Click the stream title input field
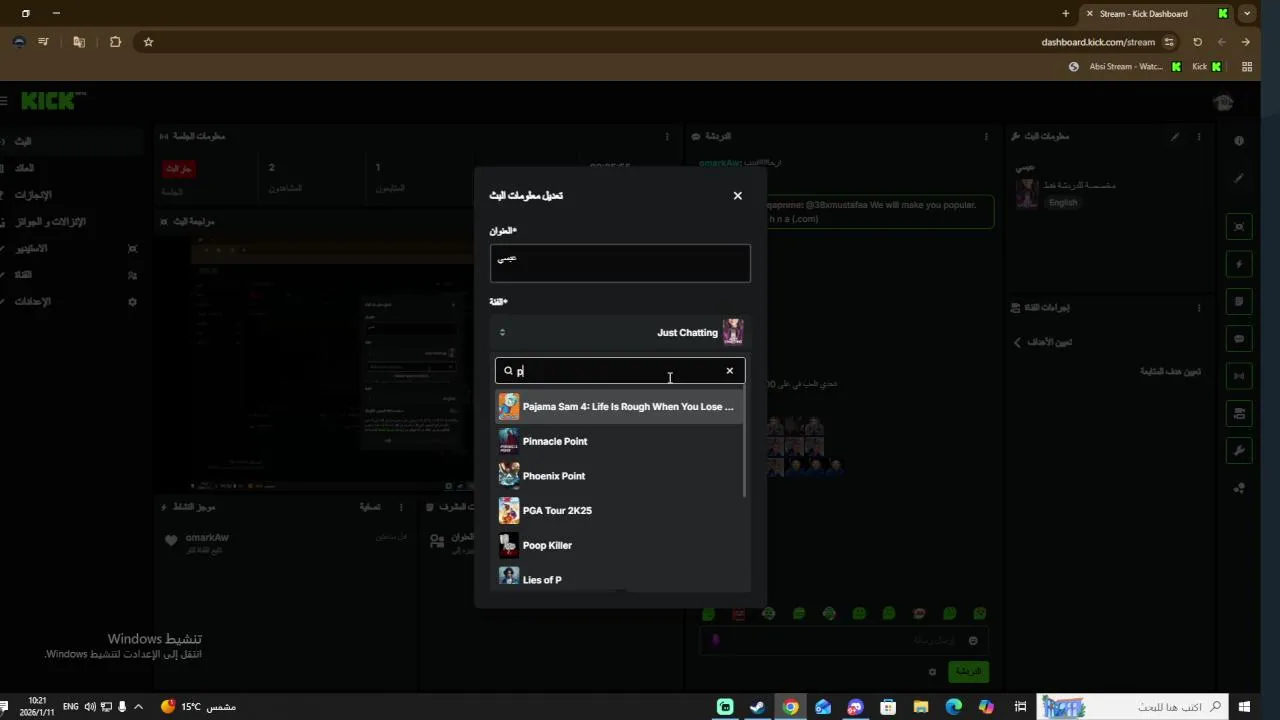 point(620,263)
